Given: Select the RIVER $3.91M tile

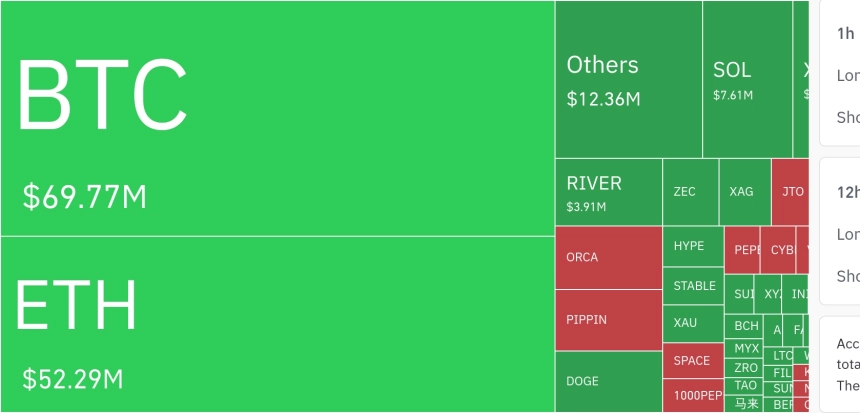Looking at the screenshot, I should tap(608, 191).
